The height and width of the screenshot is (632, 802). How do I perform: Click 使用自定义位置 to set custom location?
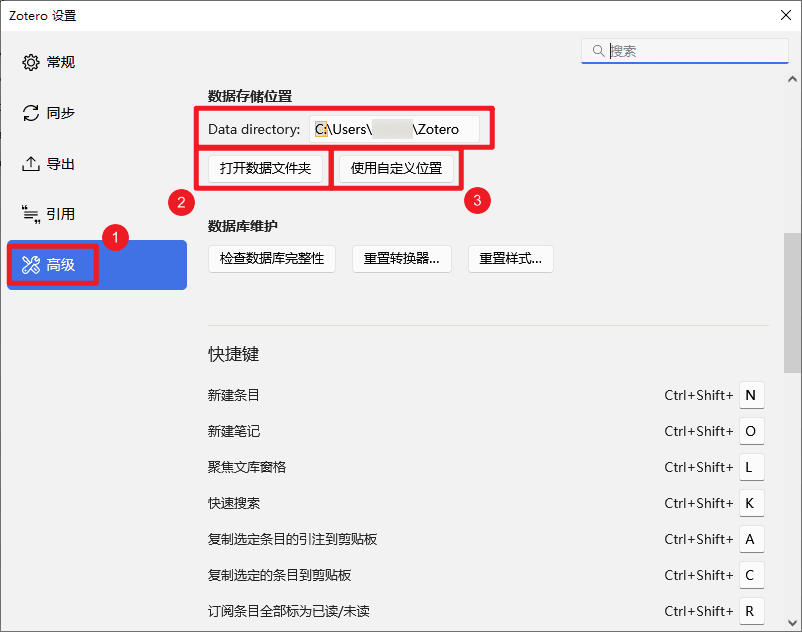[396, 168]
